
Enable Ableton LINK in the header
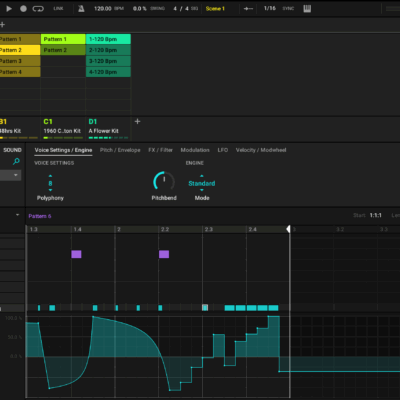click(58, 8)
